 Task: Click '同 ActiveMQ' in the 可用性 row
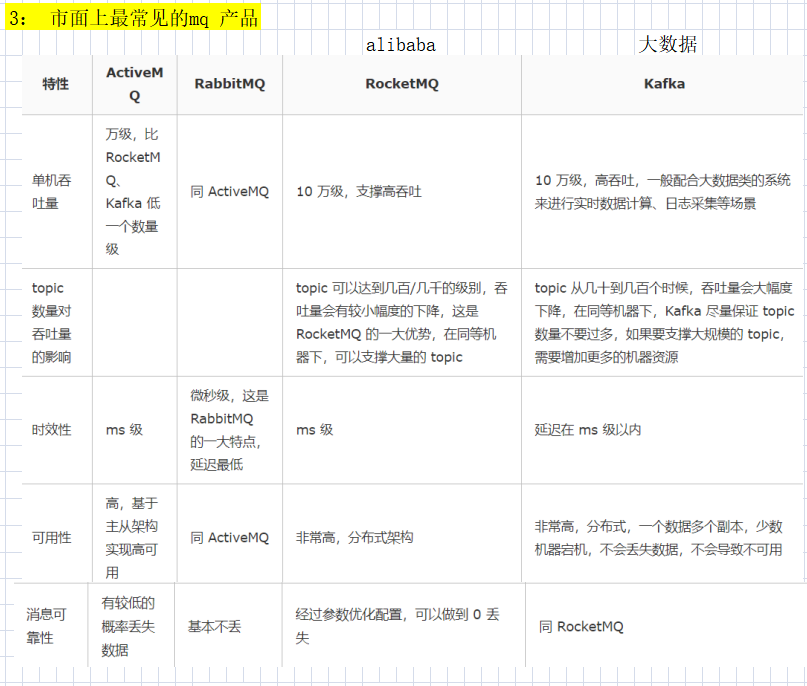point(230,538)
